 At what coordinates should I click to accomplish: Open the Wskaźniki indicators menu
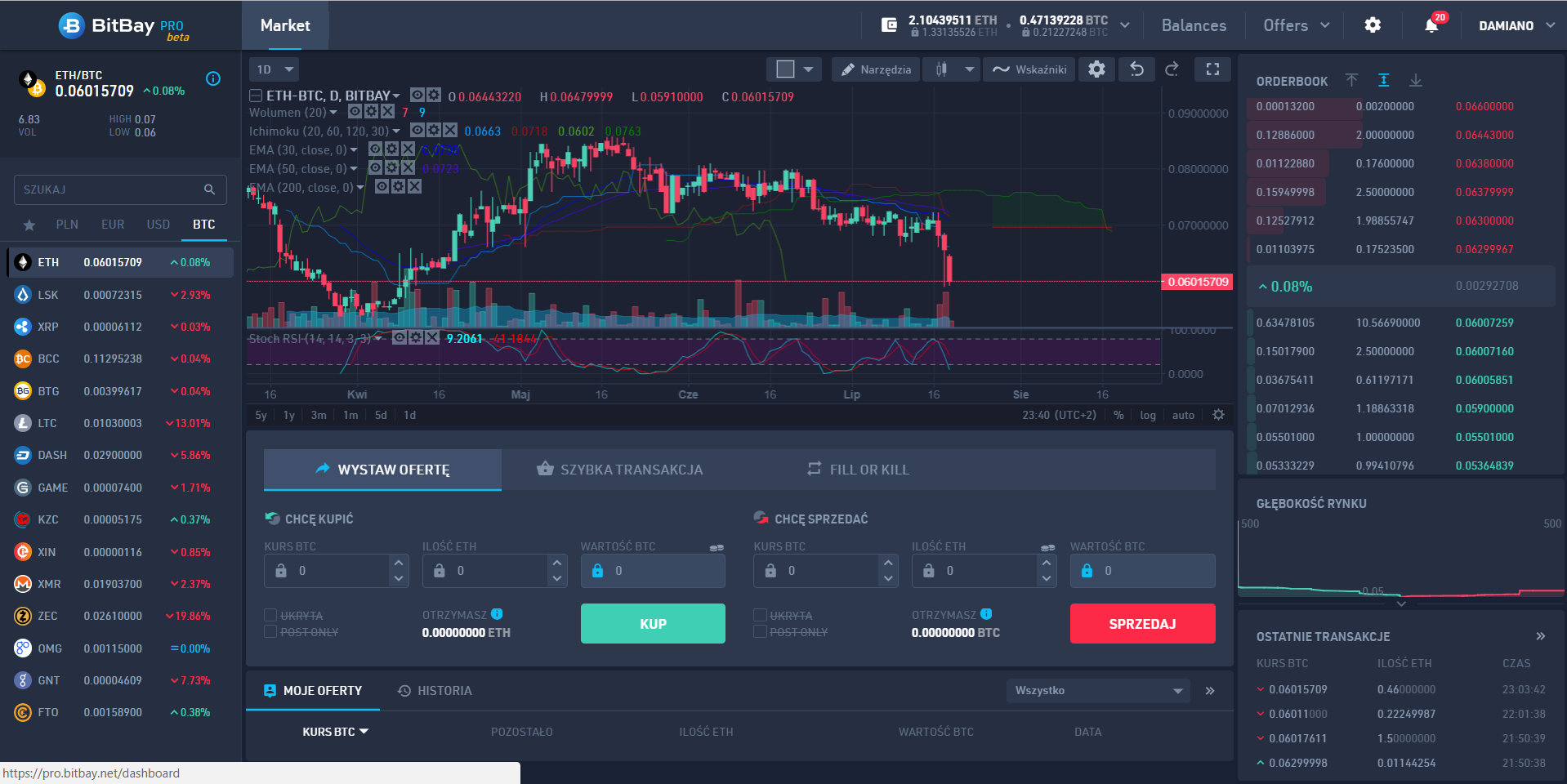[x=1029, y=69]
